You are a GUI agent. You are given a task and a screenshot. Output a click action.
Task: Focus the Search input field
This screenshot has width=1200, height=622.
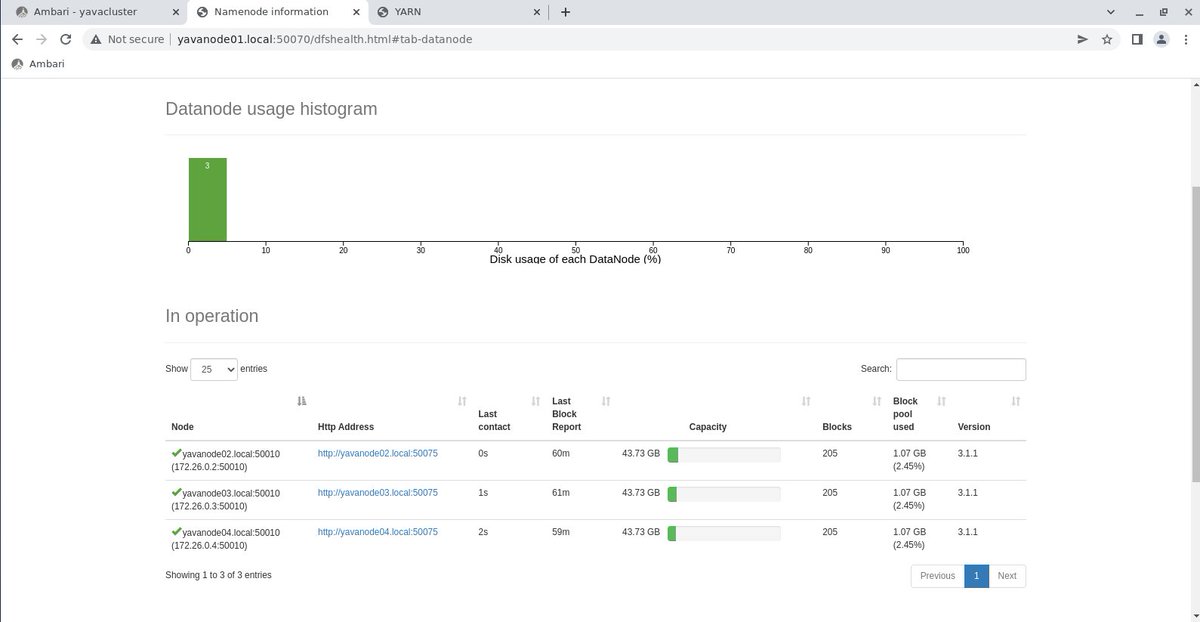click(x=961, y=369)
